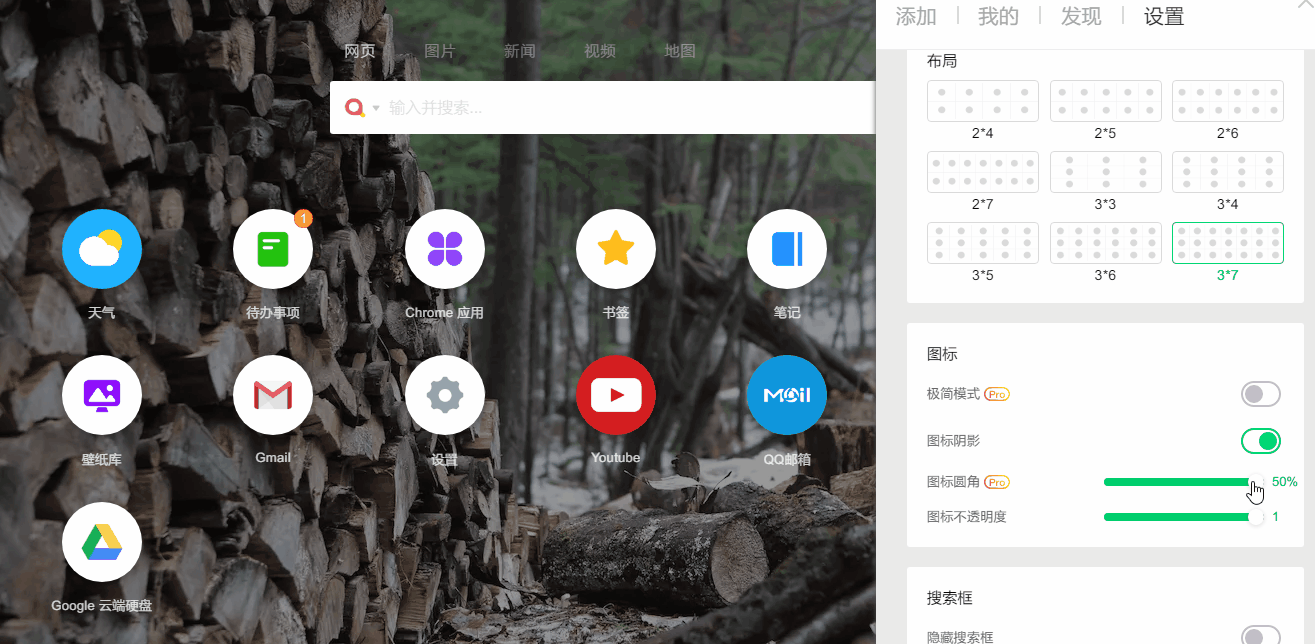Choose the 3*4 layout thumbnail
1315x644 pixels.
(x=1228, y=172)
